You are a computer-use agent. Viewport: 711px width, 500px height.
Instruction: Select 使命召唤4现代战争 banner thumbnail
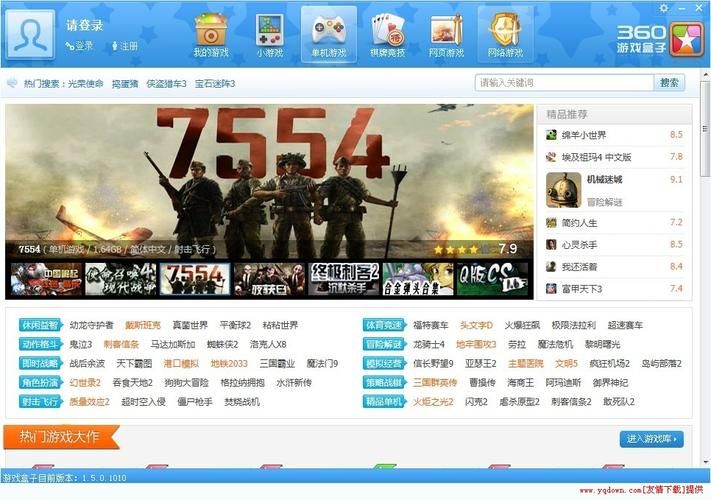pos(121,279)
